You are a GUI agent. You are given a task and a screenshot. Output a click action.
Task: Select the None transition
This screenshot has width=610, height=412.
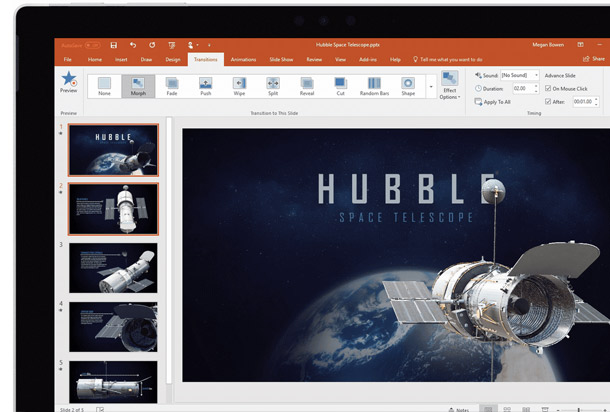point(104,86)
